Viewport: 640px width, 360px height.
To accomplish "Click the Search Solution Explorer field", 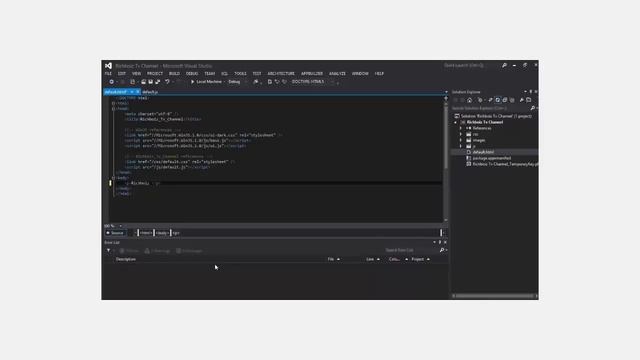I will click(490, 108).
